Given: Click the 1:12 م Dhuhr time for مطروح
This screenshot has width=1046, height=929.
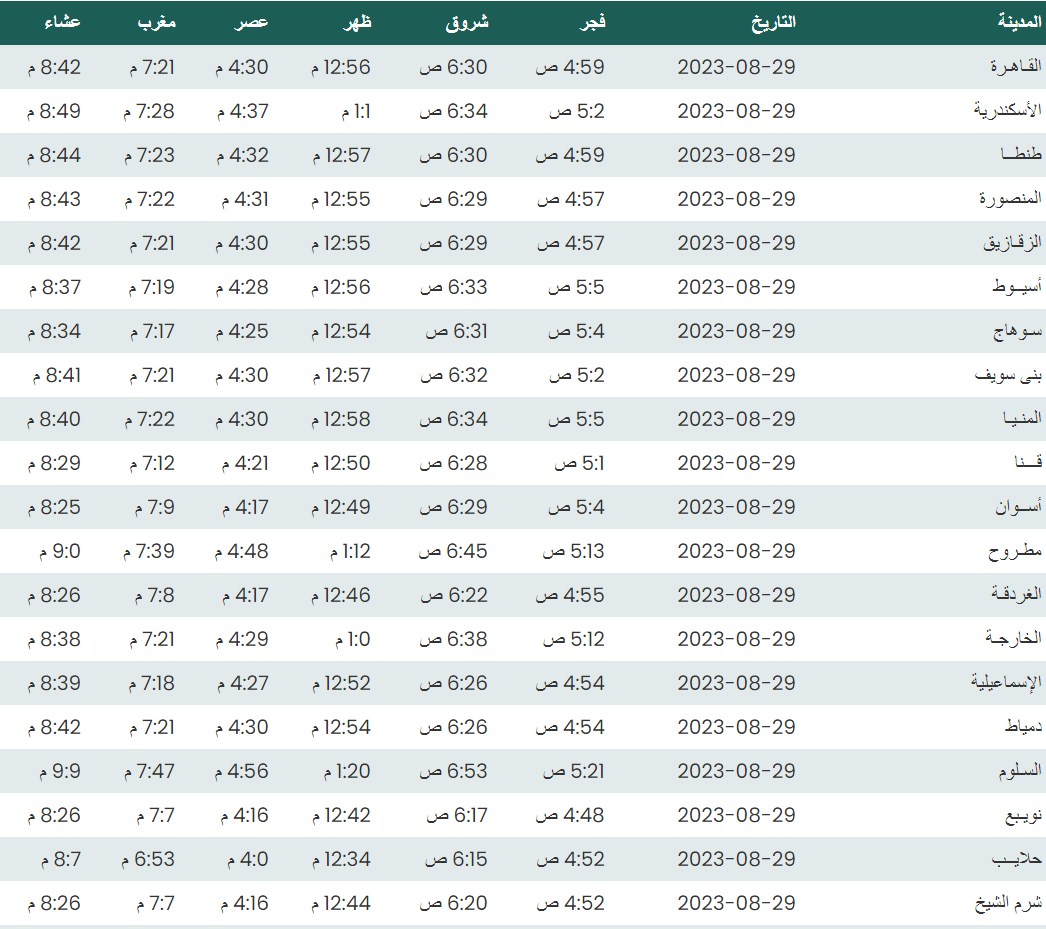Looking at the screenshot, I should coord(350,551).
